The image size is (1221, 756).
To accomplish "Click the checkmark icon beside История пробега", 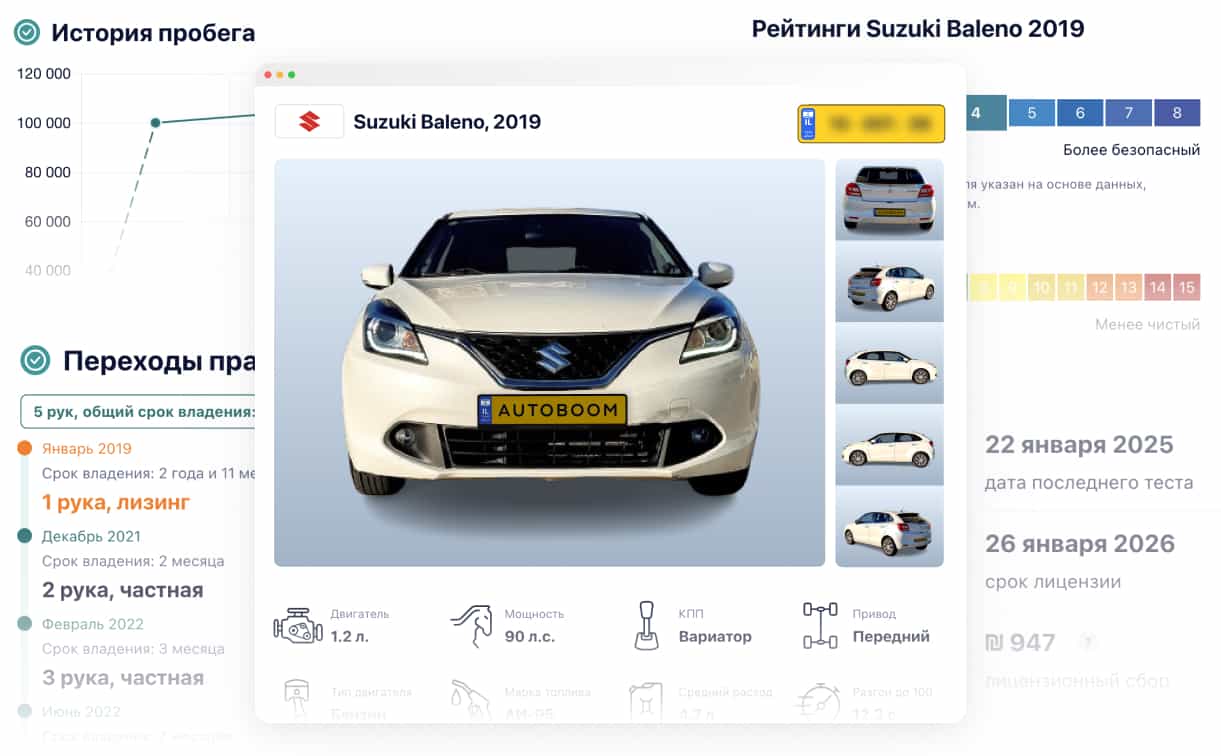I will click(x=26, y=33).
